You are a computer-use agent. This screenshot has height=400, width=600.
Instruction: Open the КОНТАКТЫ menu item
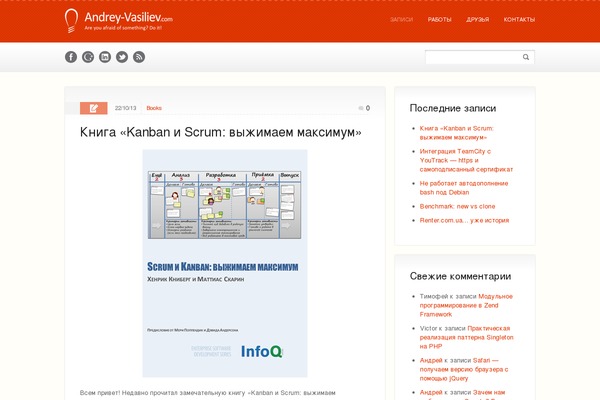519,20
